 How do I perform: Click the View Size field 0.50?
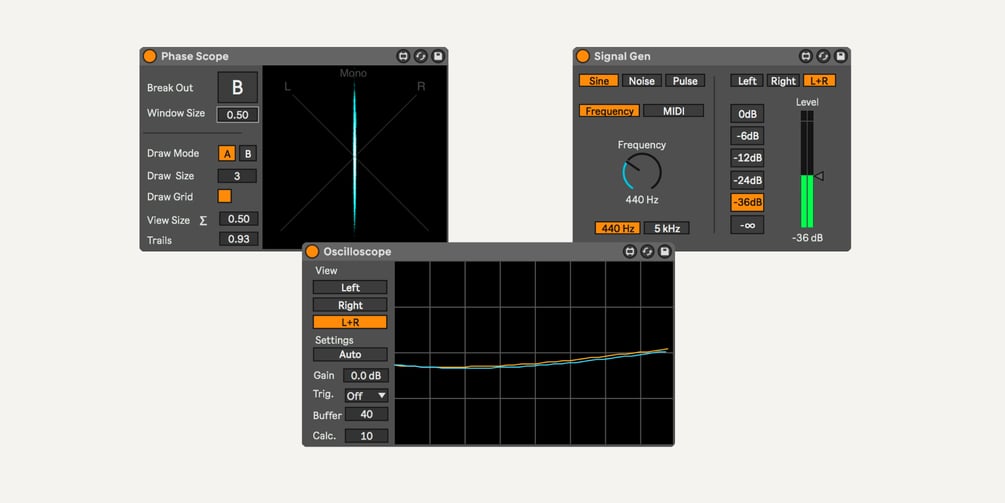pyautogui.click(x=239, y=219)
